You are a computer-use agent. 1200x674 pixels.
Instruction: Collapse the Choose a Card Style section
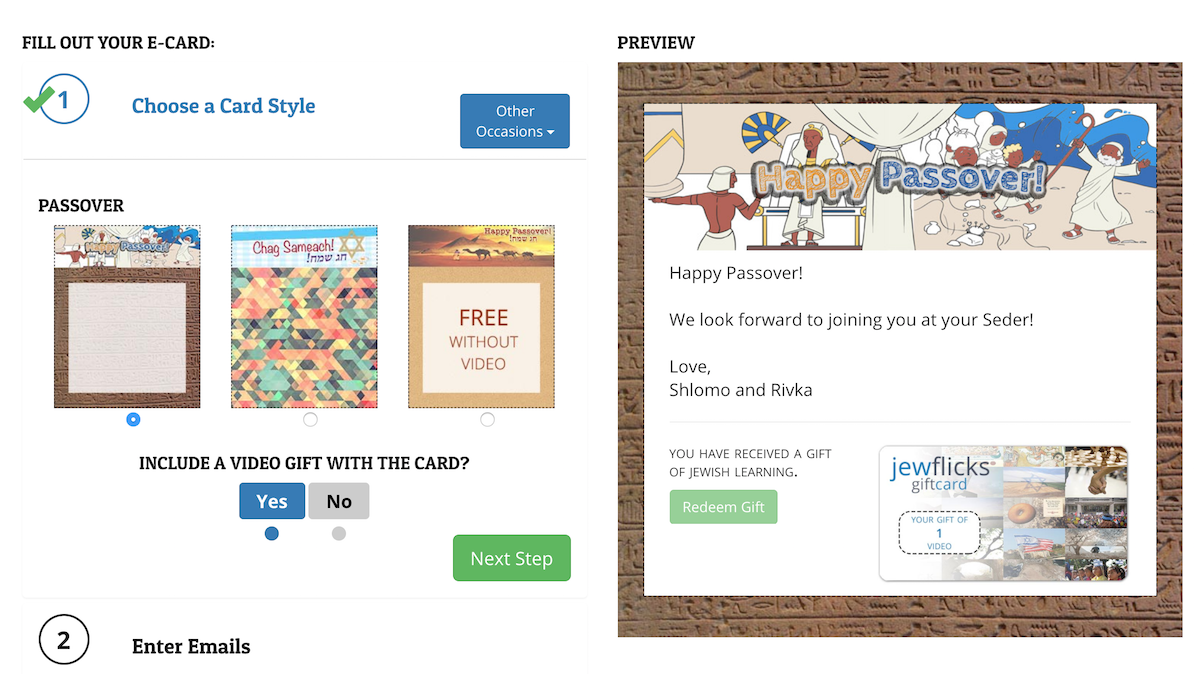[x=223, y=106]
